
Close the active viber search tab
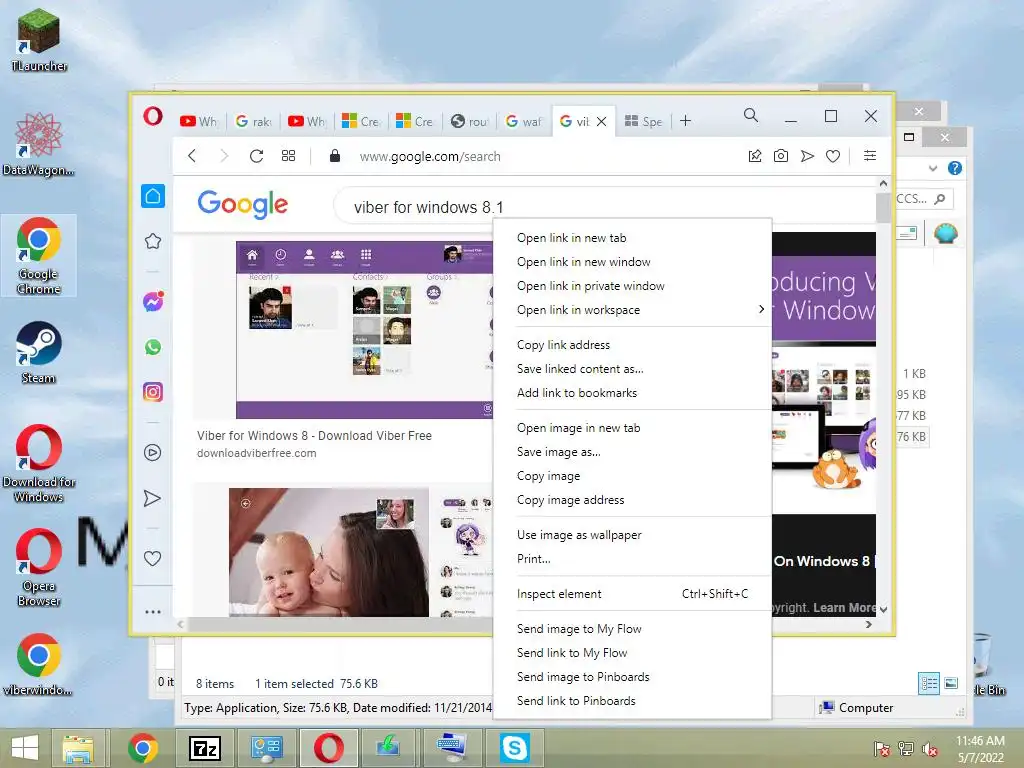(601, 121)
